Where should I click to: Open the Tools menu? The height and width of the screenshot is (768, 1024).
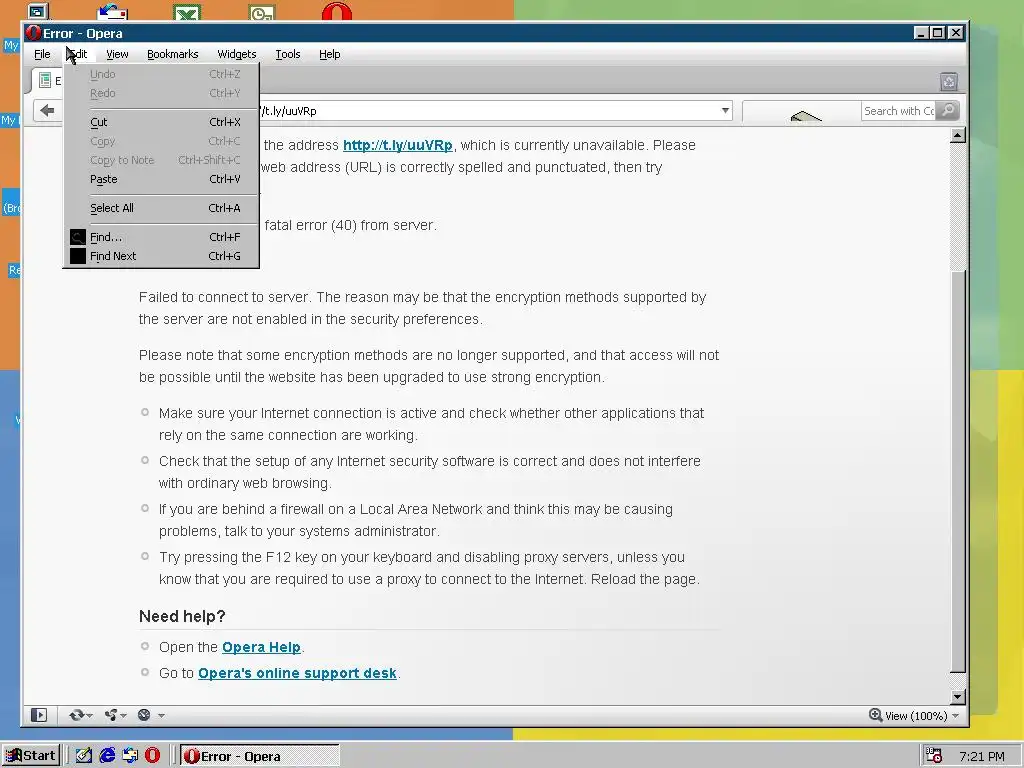(287, 54)
